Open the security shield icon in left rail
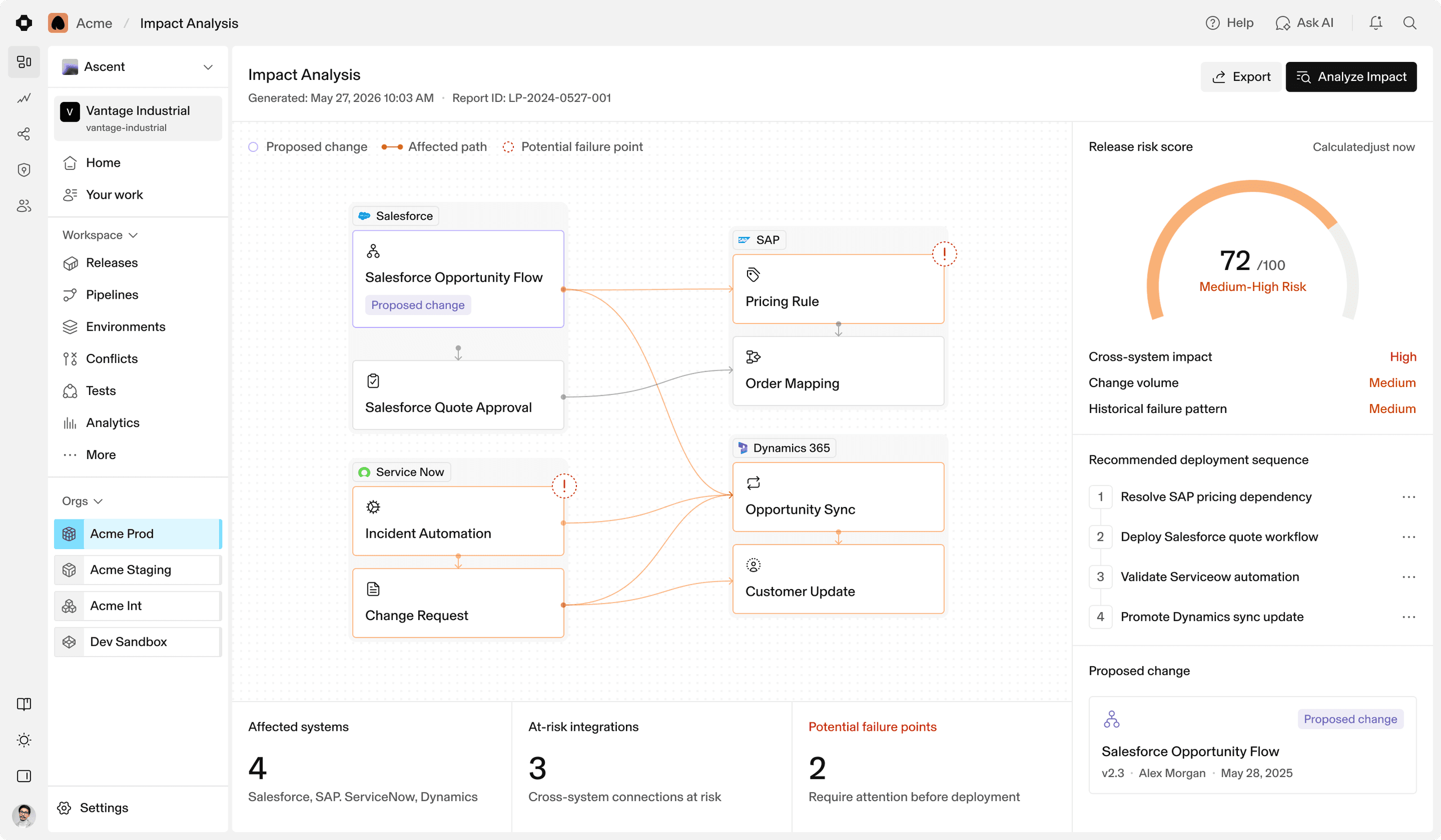The image size is (1441, 840). 24,170
